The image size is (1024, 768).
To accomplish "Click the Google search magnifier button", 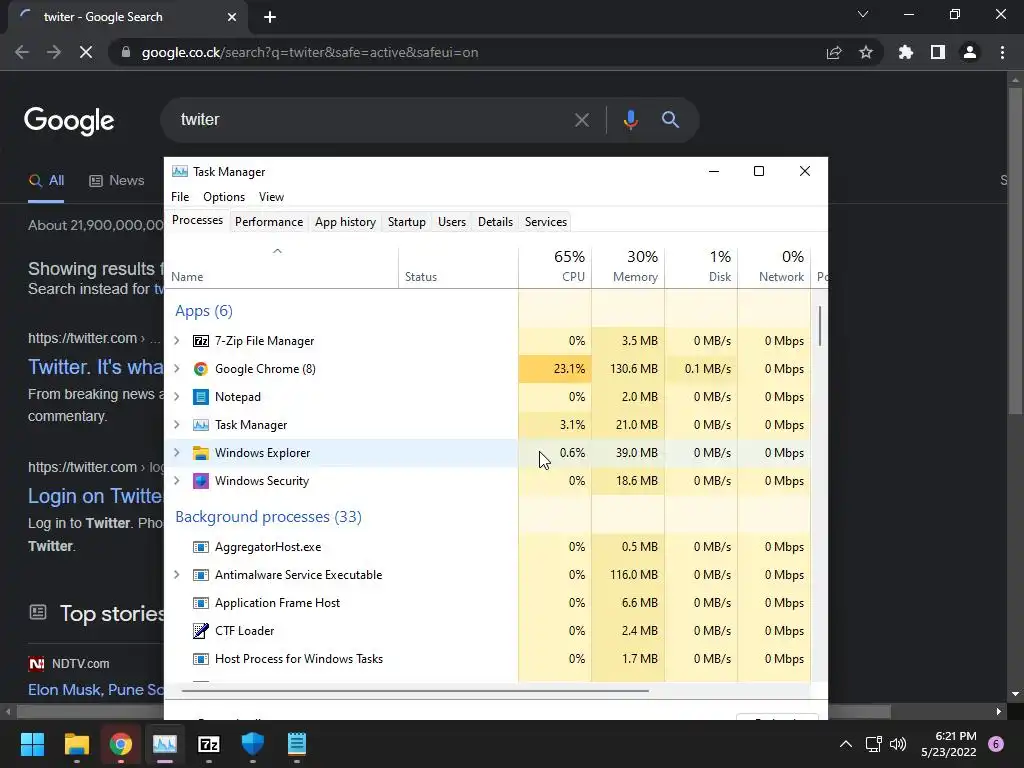I will (670, 120).
